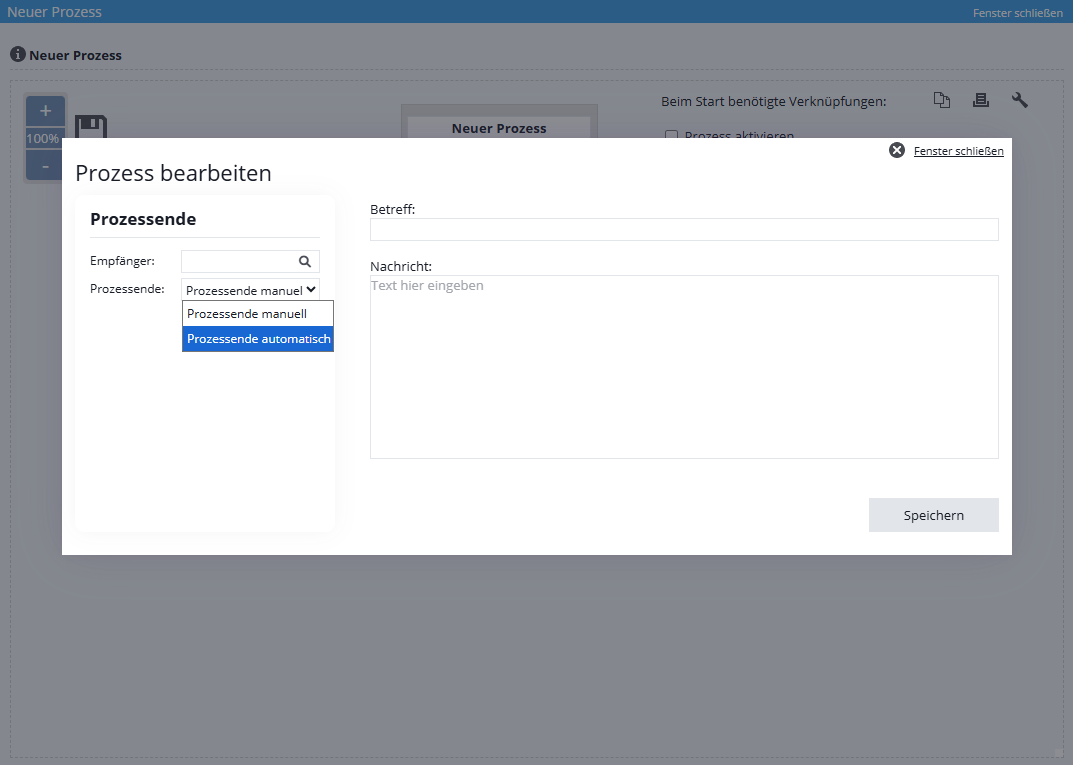Click the zoom out minus button
1073x765 pixels.
45,166
